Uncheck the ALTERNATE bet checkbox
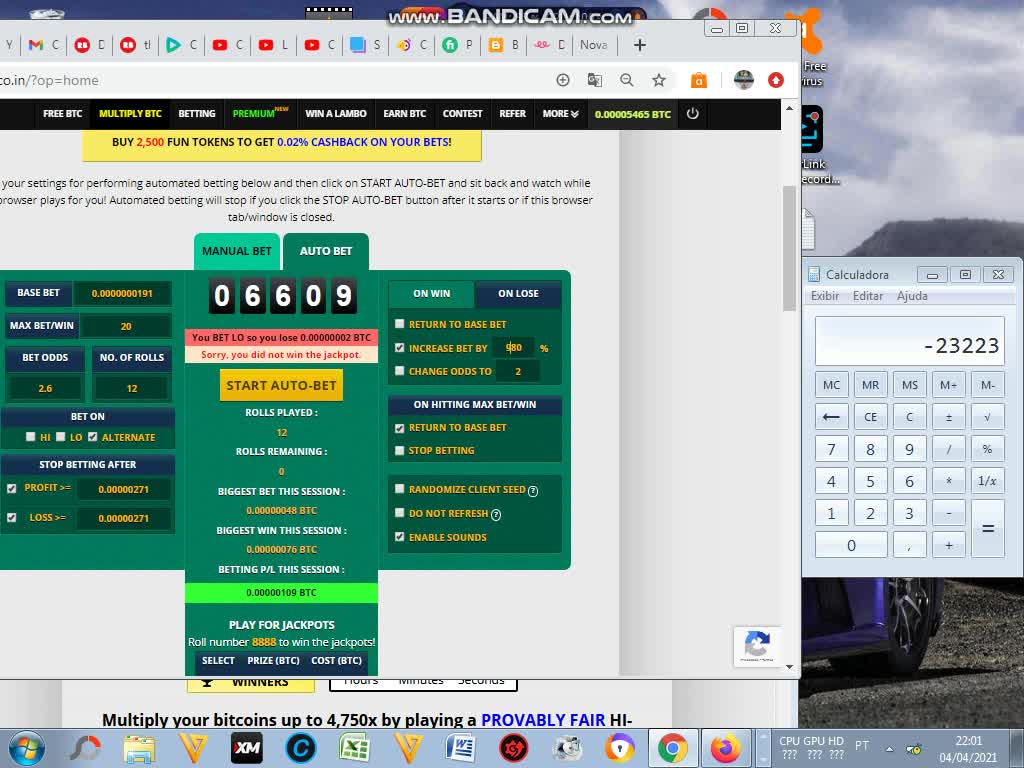Viewport: 1024px width, 768px height. coord(93,437)
